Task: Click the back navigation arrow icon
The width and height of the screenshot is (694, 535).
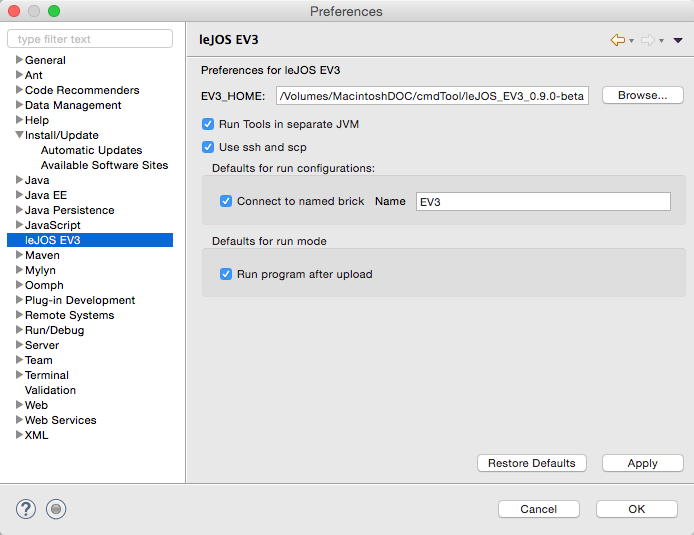Action: (618, 40)
